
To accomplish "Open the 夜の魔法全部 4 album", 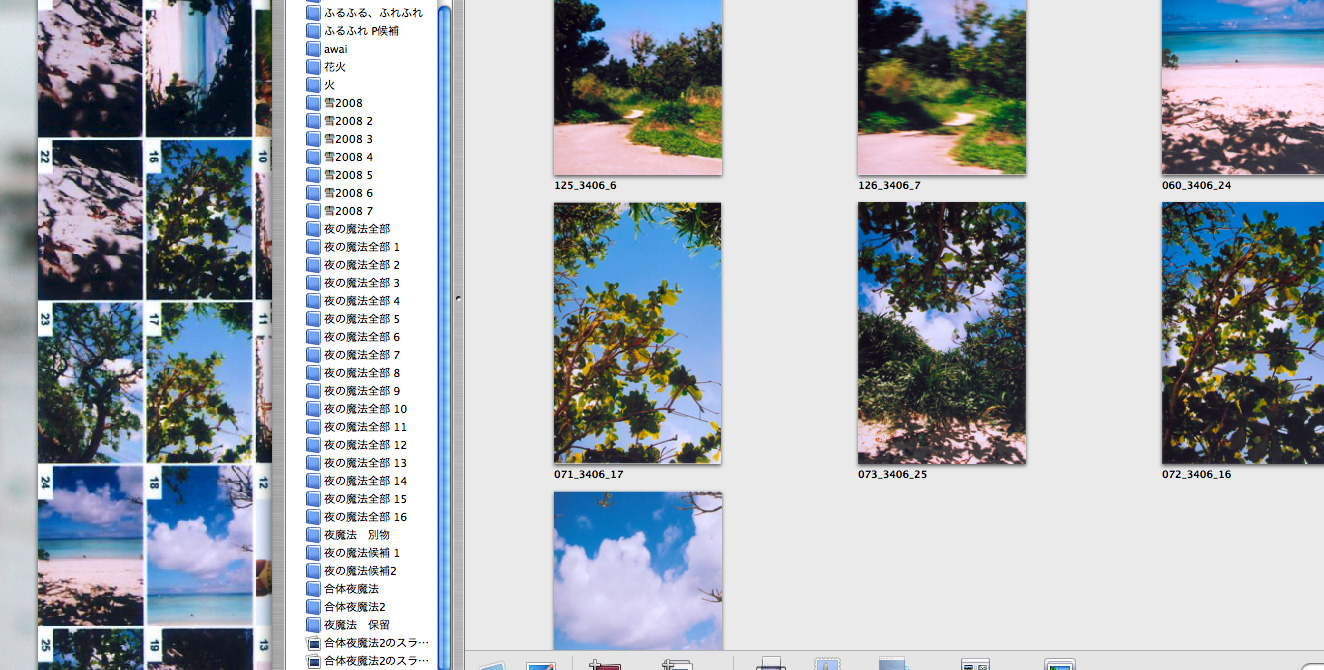I will [x=362, y=301].
